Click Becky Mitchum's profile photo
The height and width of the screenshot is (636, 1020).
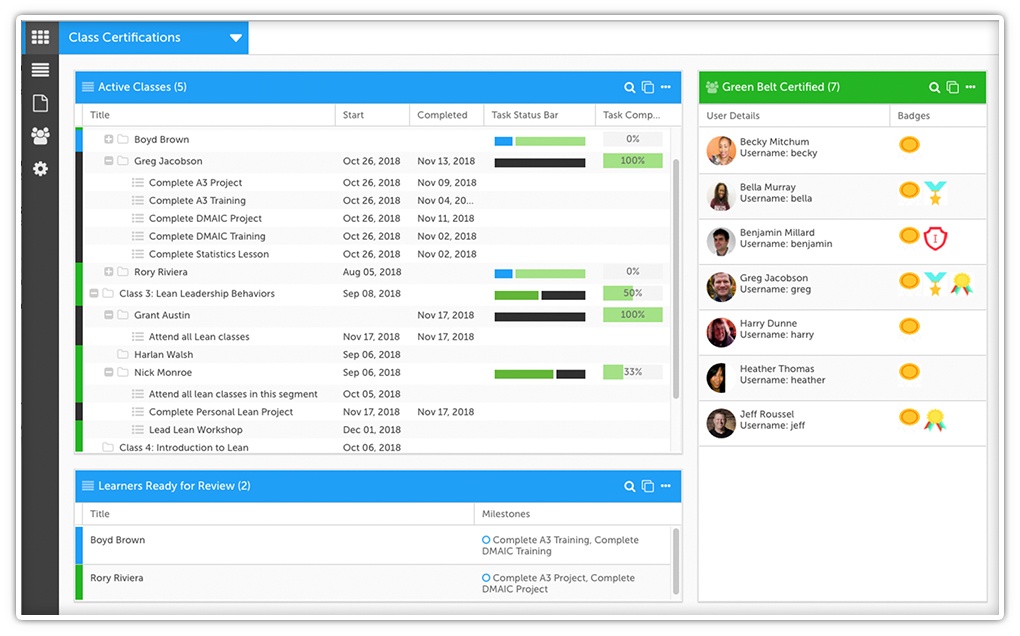coord(721,150)
